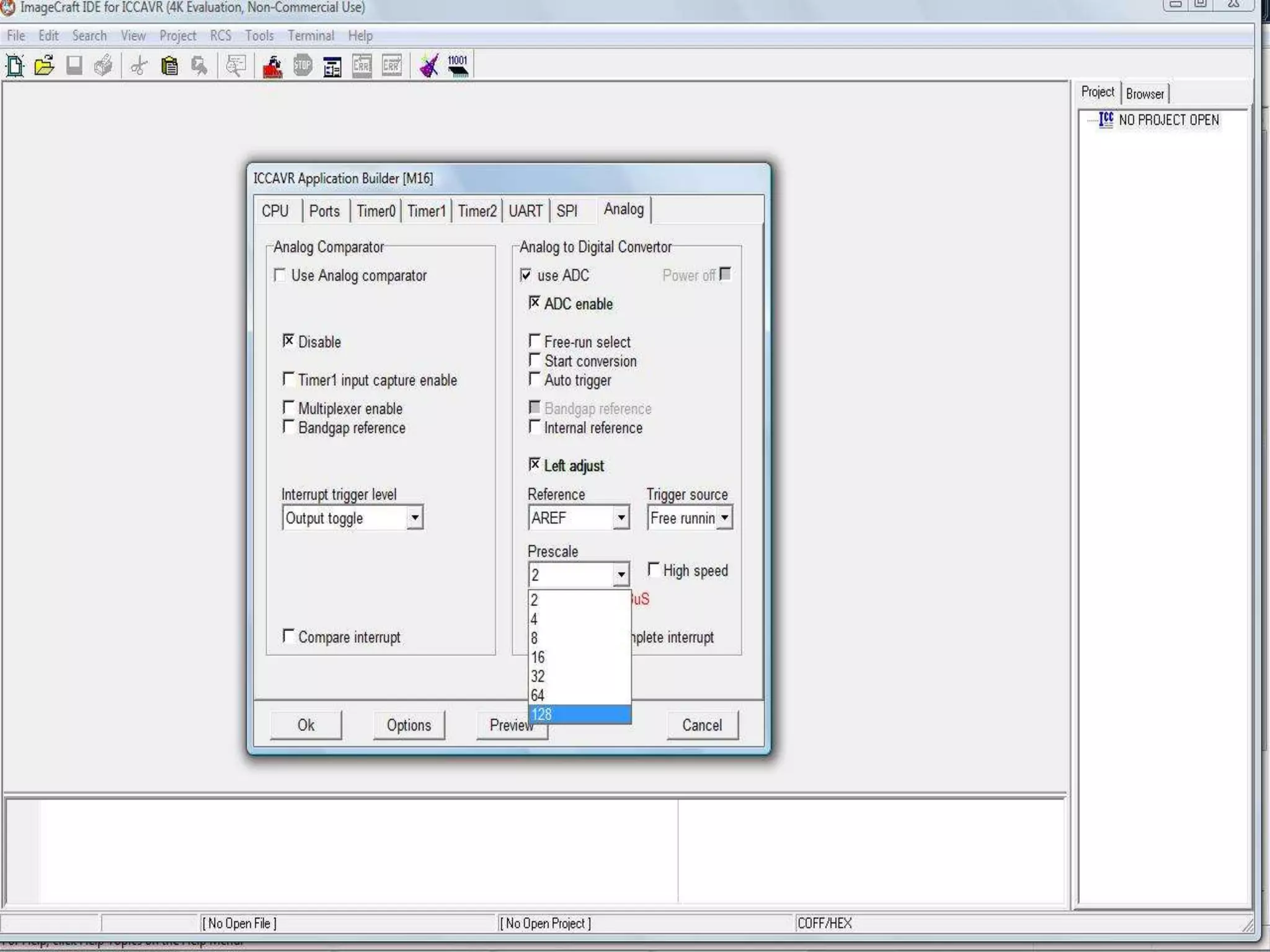
Task: Enable Multiplexer enable checkbox
Action: click(x=288, y=407)
